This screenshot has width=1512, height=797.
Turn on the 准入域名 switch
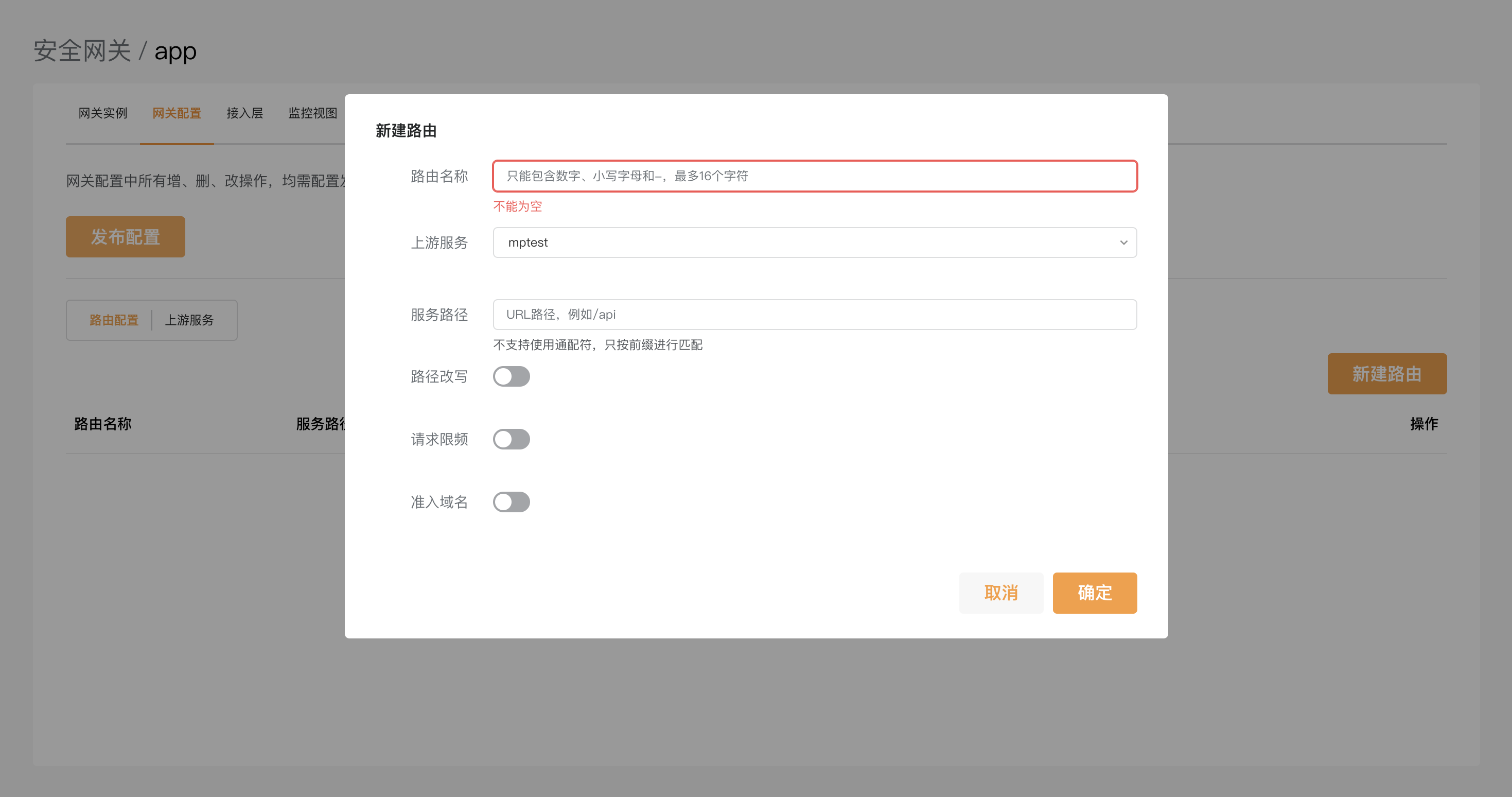(511, 502)
